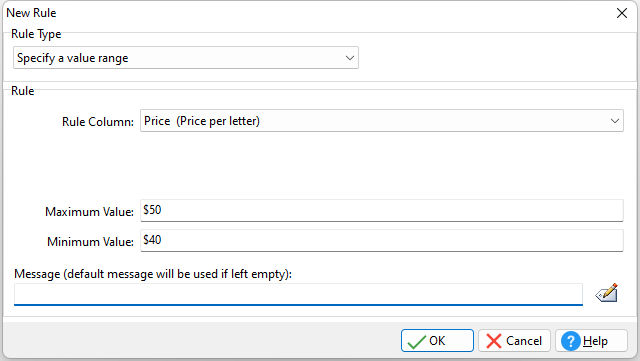Viewport: 640px width, 361px height.
Task: Click the green checkmark on OK
Action: [x=416, y=341]
